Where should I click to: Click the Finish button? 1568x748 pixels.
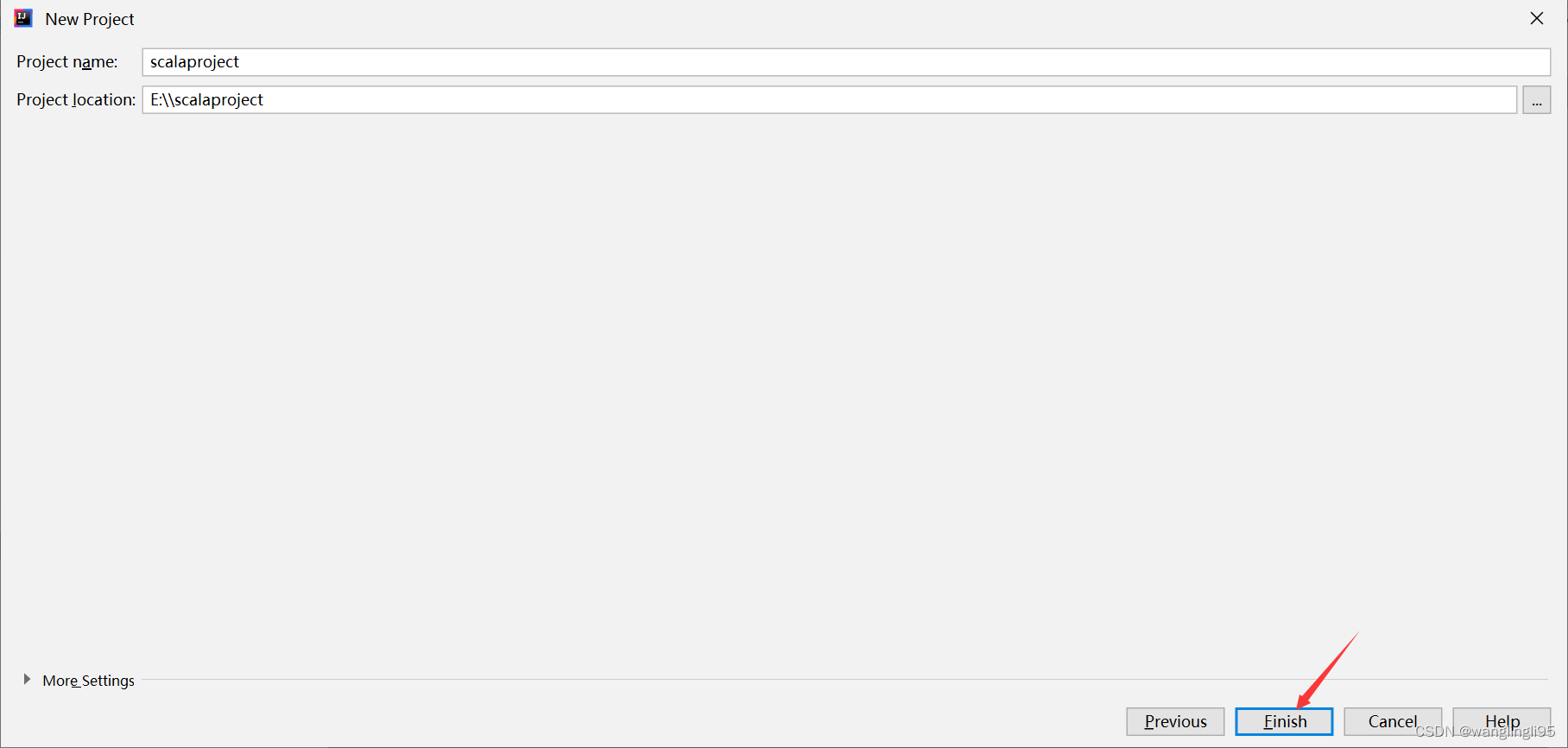click(1284, 721)
